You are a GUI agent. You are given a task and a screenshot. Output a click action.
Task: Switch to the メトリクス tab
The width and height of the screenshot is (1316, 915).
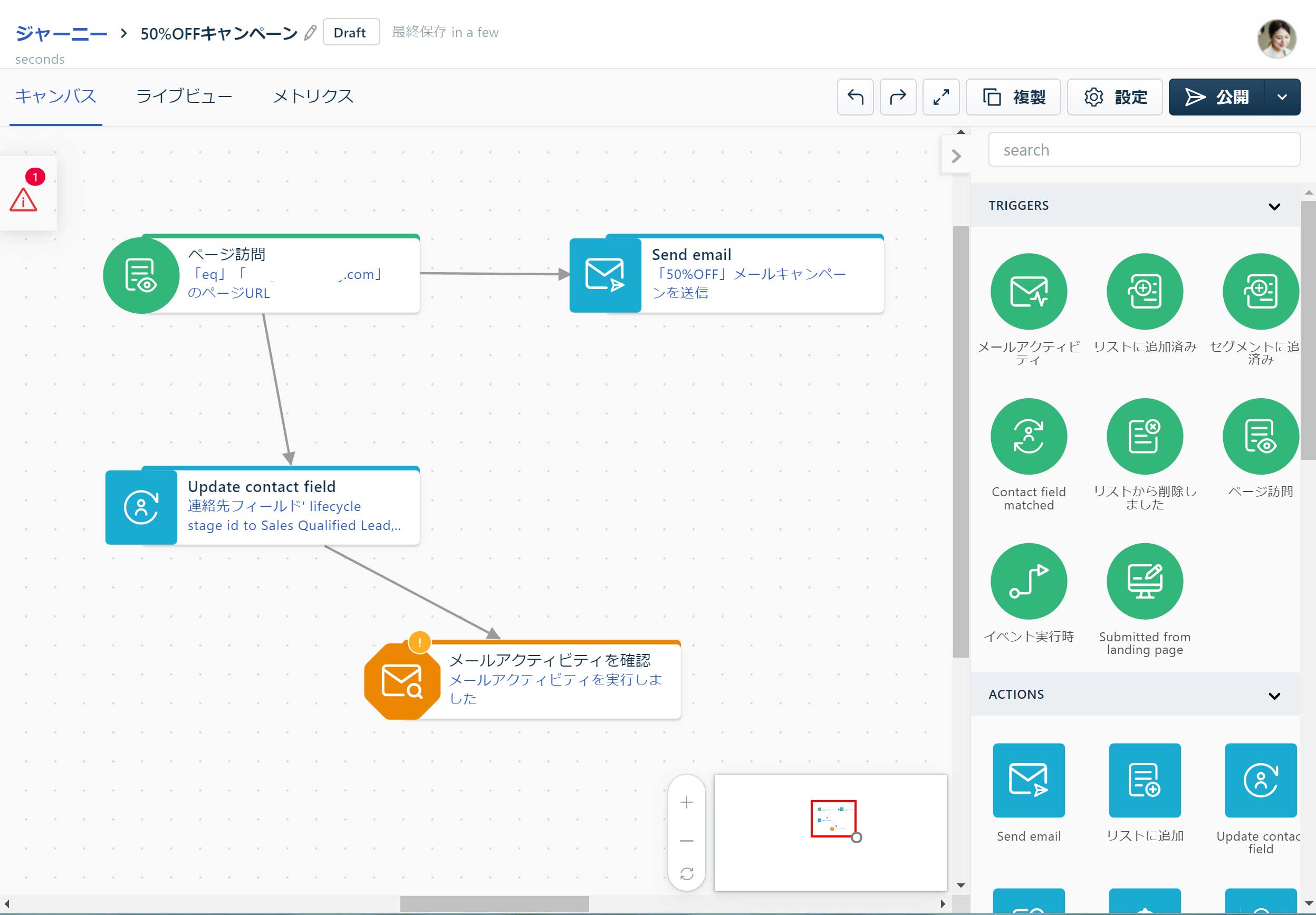[313, 96]
